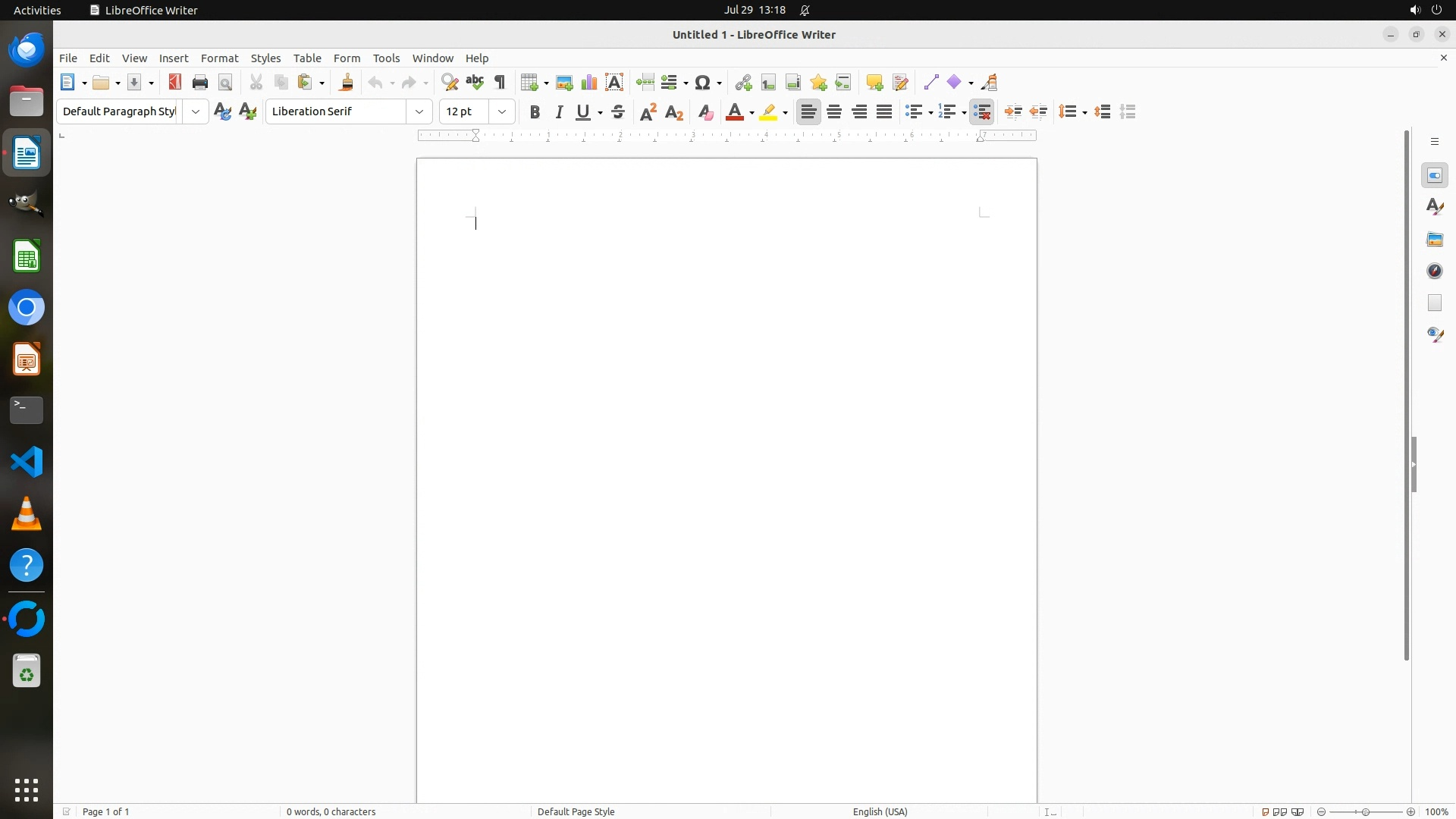Open the paragraph style dropdown list
The height and width of the screenshot is (819, 1456).
(x=196, y=112)
